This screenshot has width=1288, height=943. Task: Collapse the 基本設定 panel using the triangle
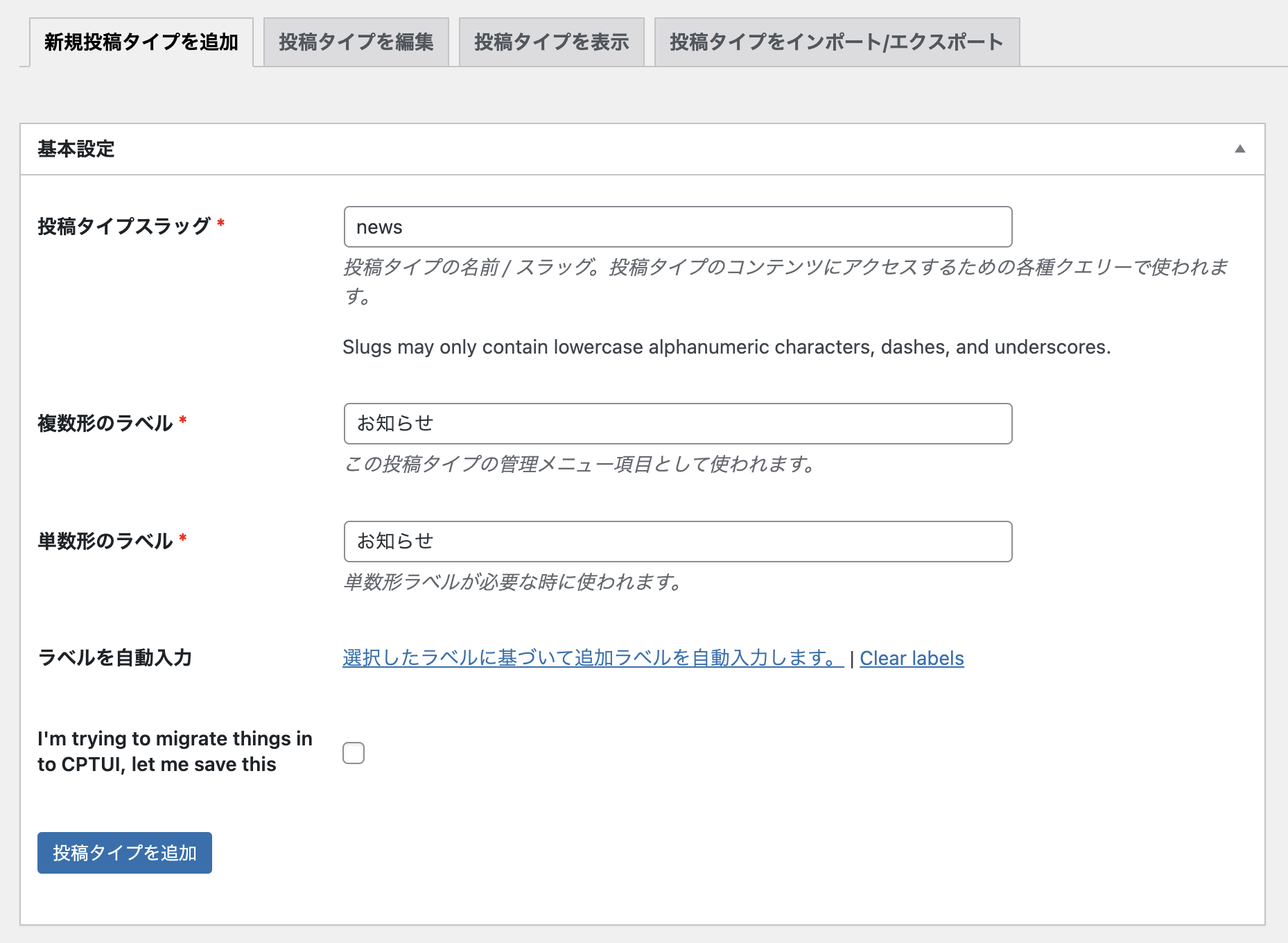(x=1239, y=149)
